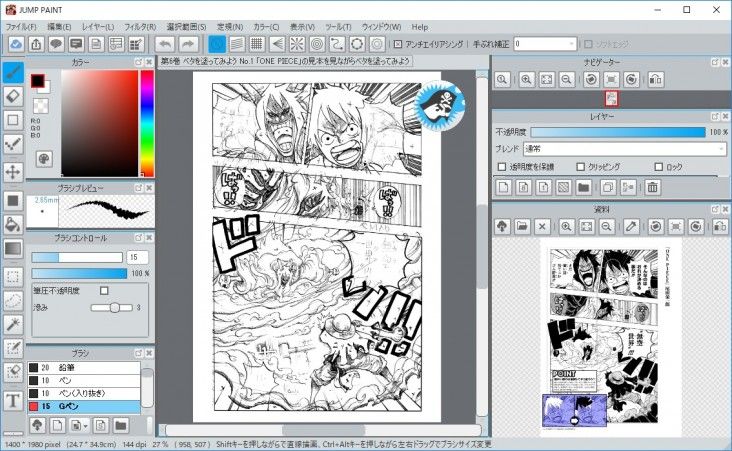Viewport: 732px width, 451px height.
Task: Undock the ナビゲーター panel
Action: [x=715, y=62]
